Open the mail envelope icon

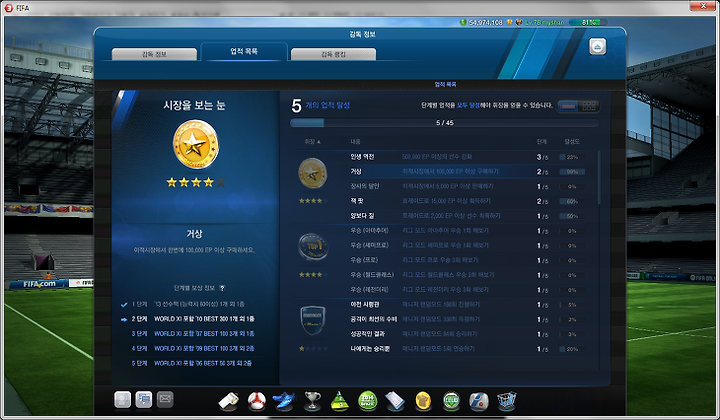point(165,399)
